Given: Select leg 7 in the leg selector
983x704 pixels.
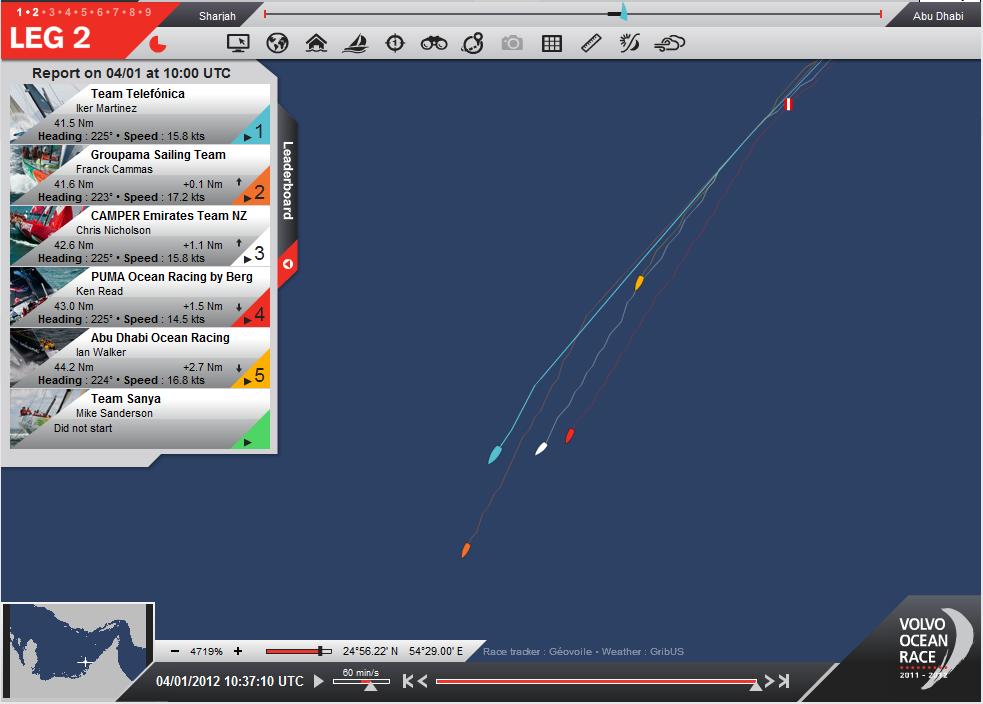Looking at the screenshot, I should click(x=116, y=12).
